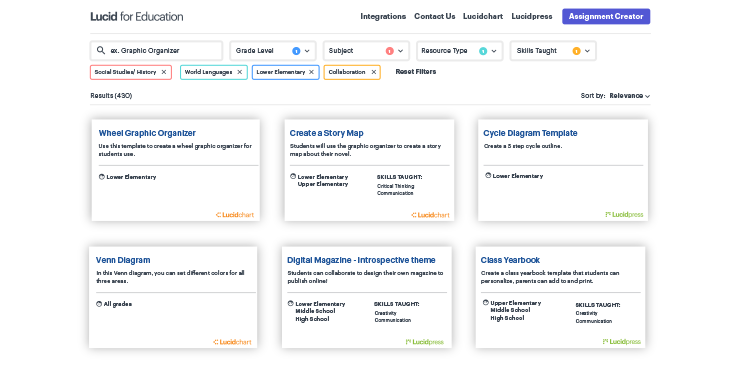
Task: Click Upper Elementary on Class Yearbook card
Action: (x=516, y=303)
